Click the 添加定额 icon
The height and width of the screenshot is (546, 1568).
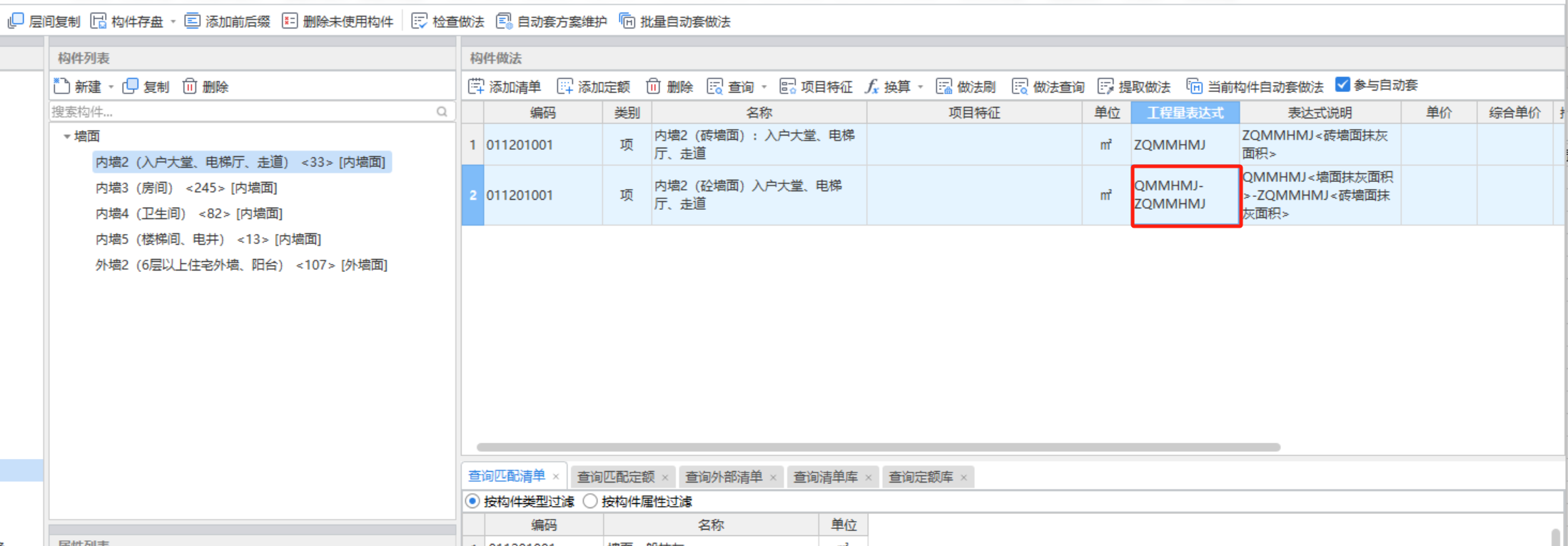(x=565, y=86)
